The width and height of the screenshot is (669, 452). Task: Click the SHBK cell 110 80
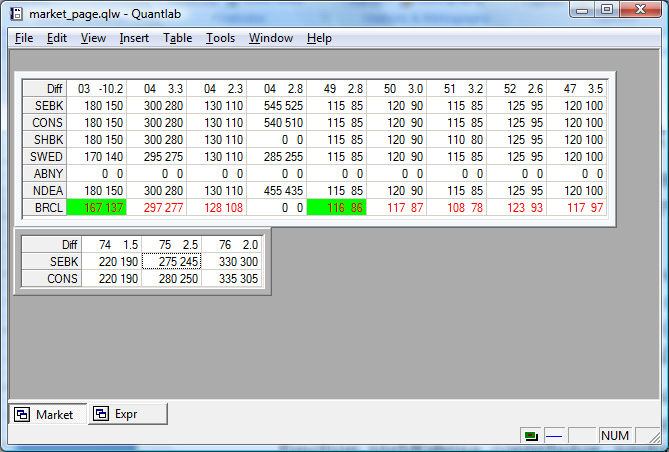coord(457,140)
